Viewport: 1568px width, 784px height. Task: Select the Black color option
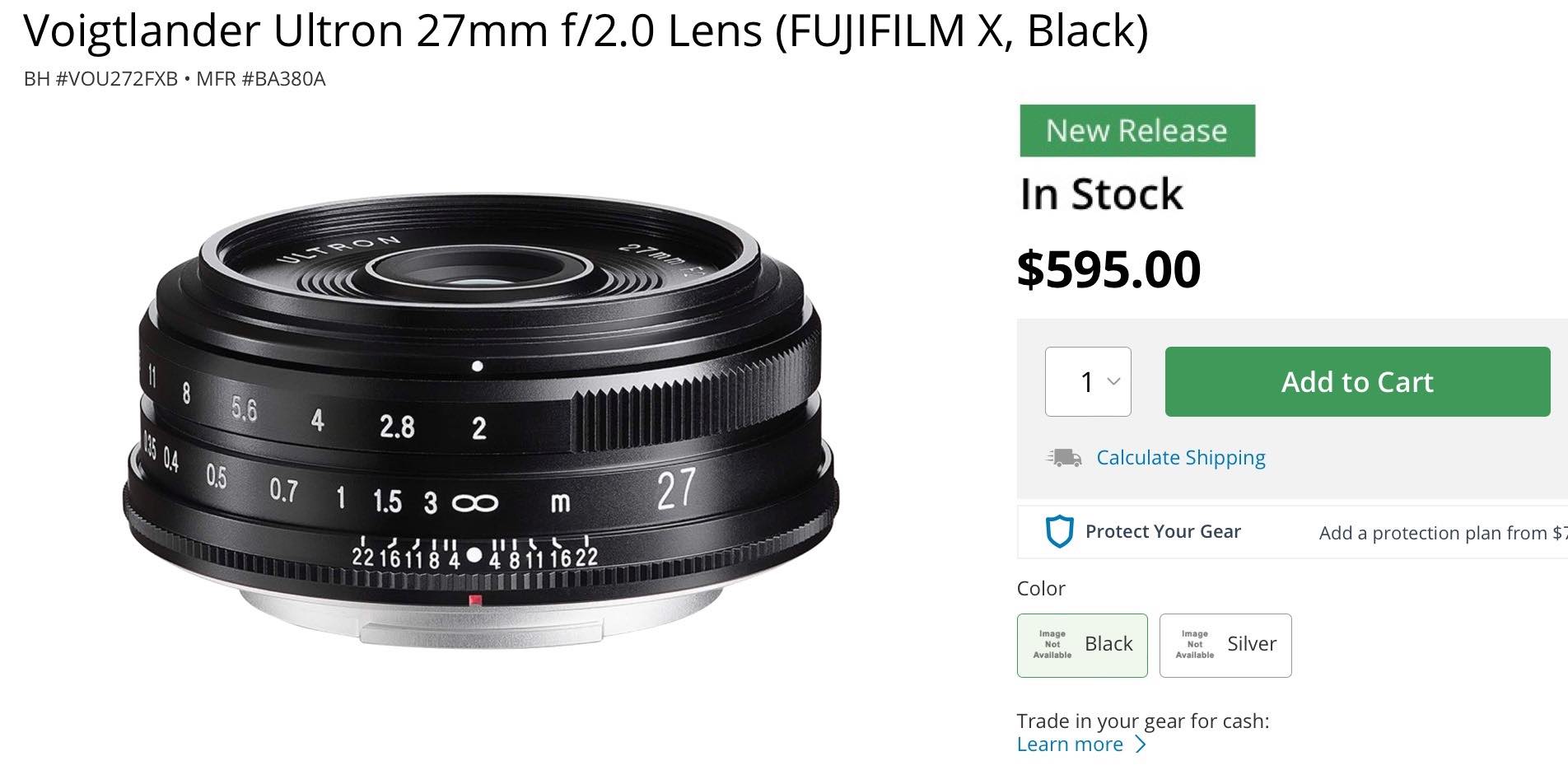tap(1081, 645)
